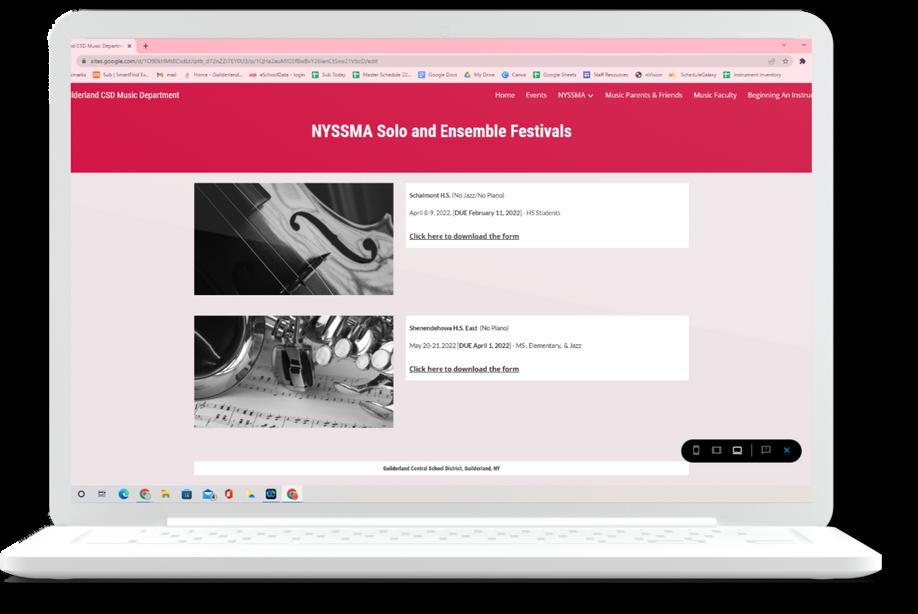Open the Gmail mail bookmark
The height and width of the screenshot is (614, 918).
coord(167,75)
